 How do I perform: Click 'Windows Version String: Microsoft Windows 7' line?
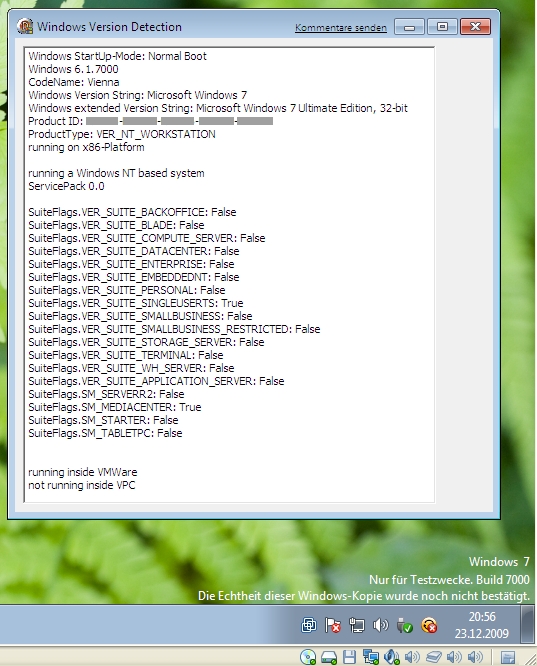point(137,95)
